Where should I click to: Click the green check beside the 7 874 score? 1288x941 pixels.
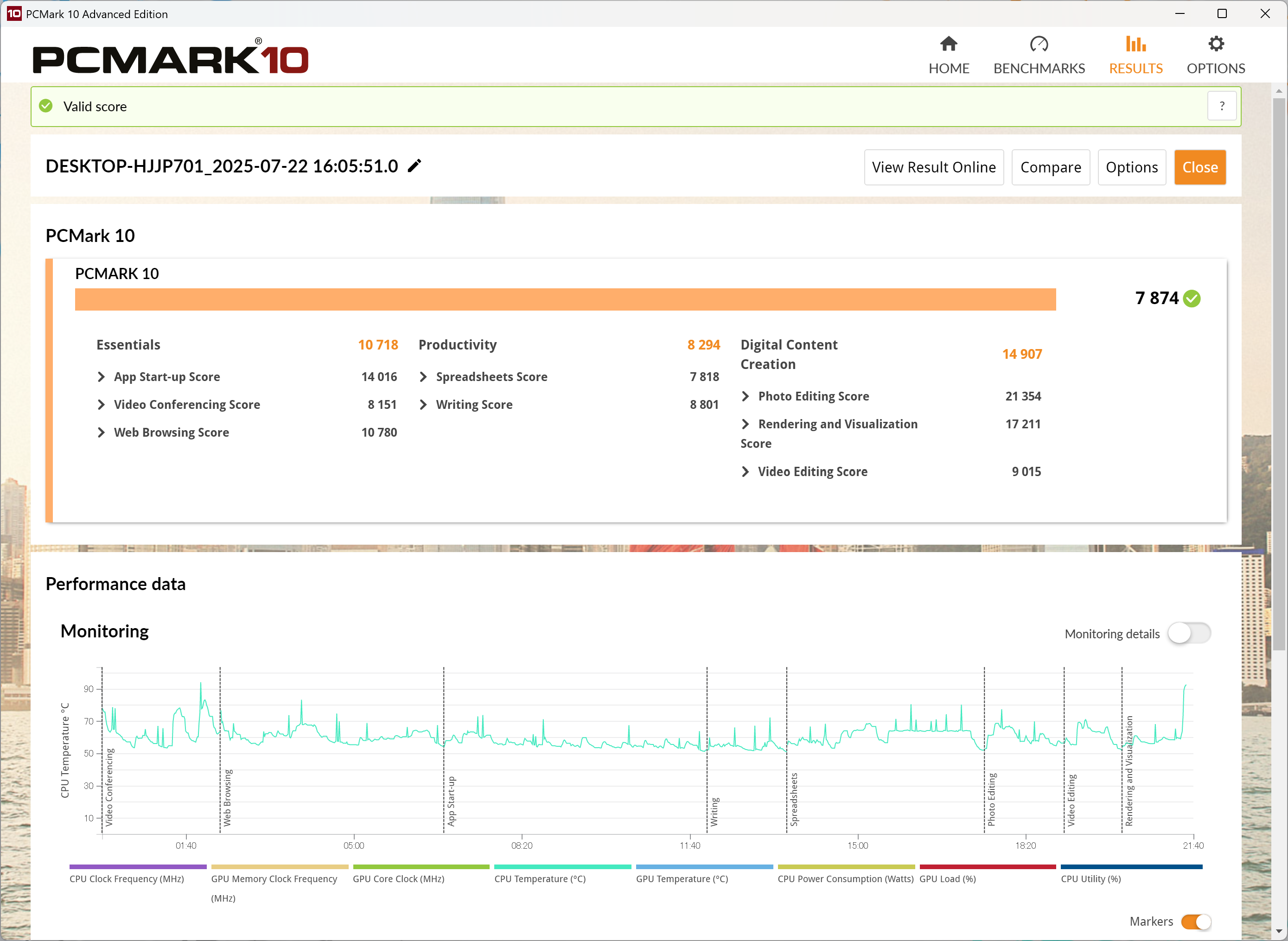coord(1191,299)
